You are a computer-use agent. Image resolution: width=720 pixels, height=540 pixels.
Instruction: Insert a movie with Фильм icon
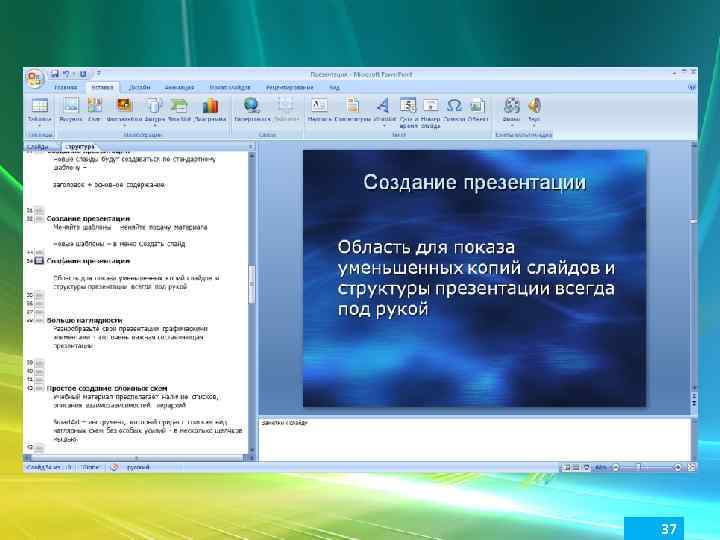click(x=511, y=105)
